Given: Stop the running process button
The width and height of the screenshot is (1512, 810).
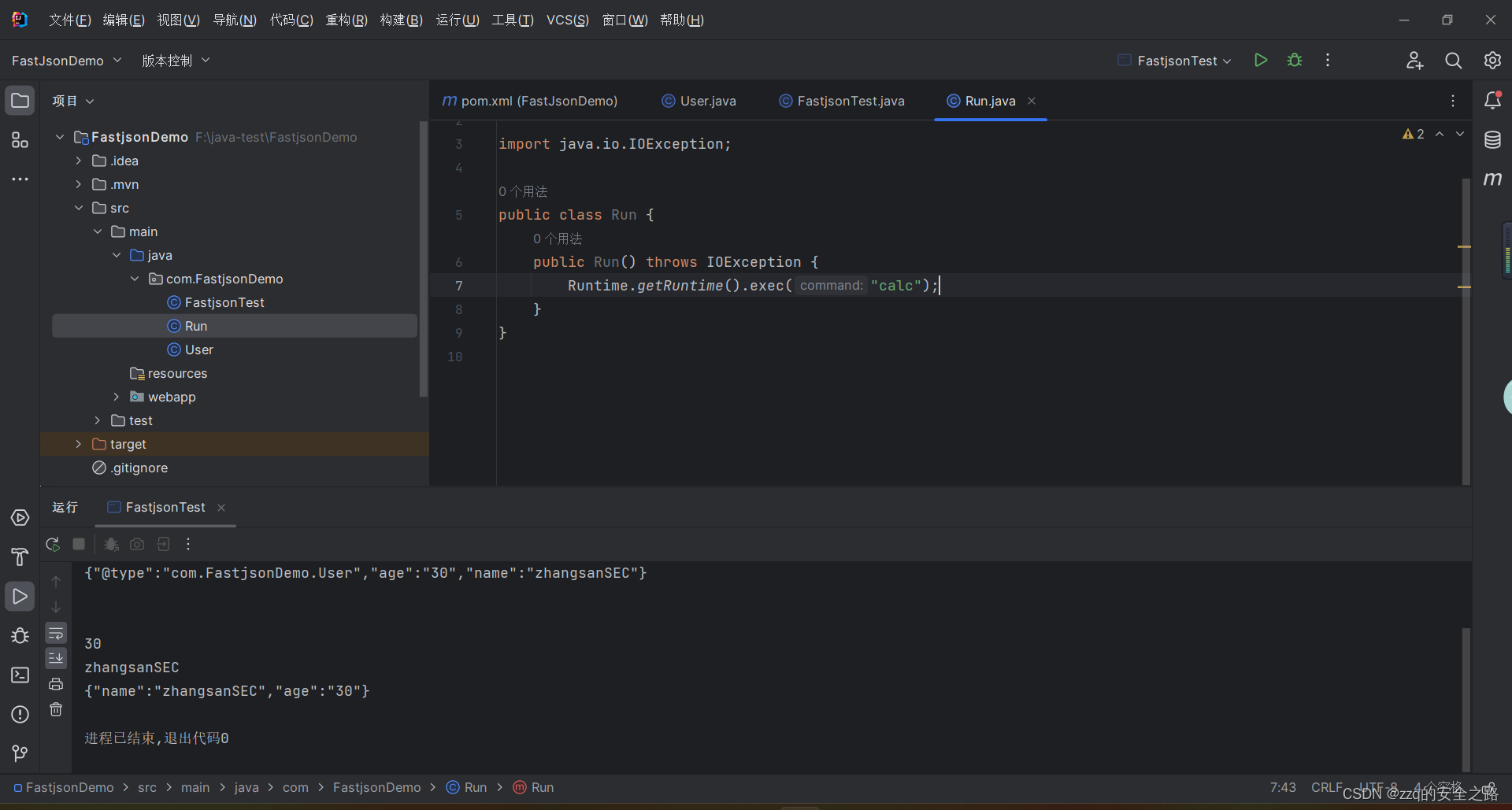Looking at the screenshot, I should (x=79, y=544).
